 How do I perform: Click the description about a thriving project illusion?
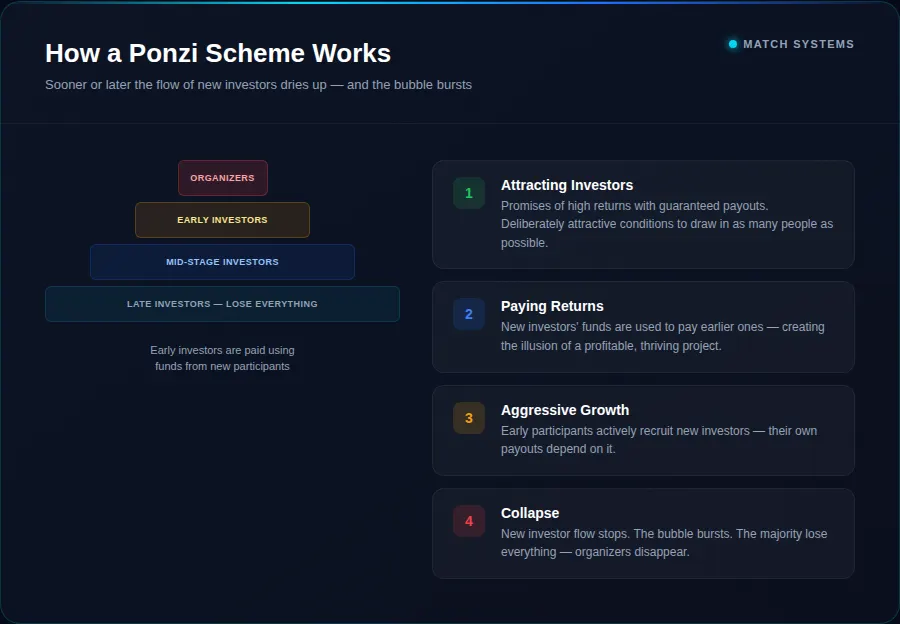[x=662, y=336]
